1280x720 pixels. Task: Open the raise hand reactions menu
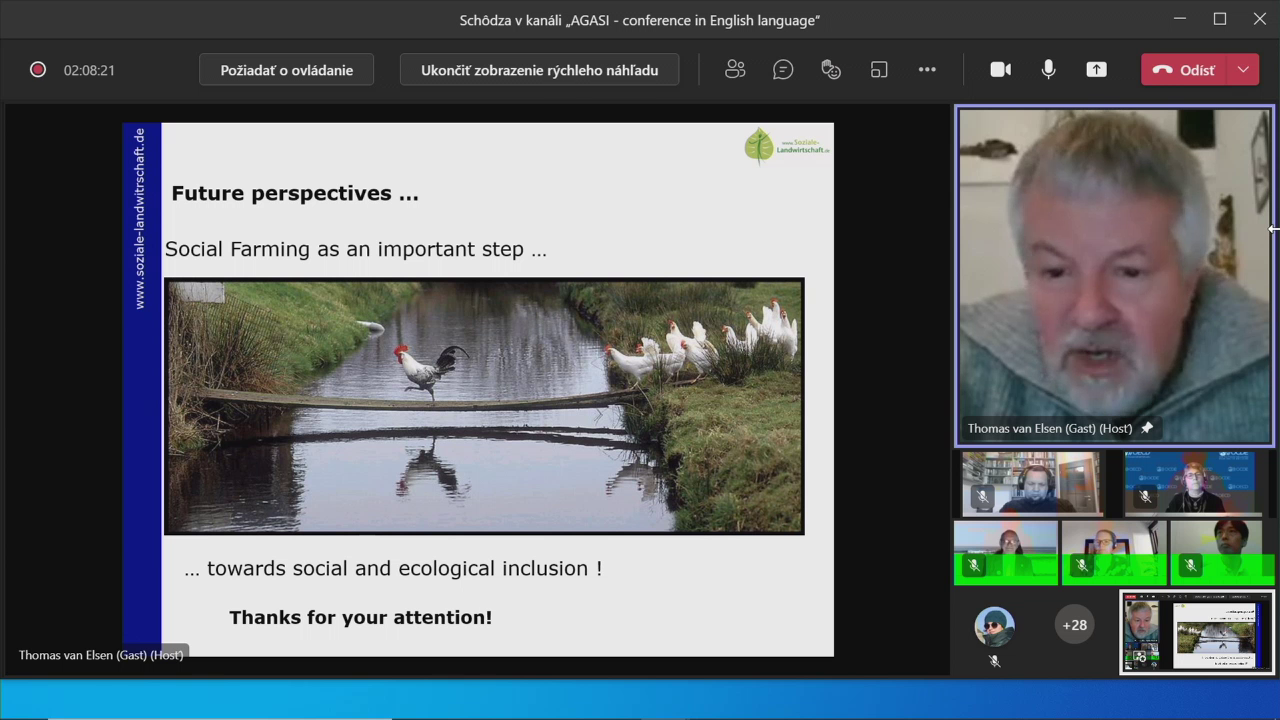(831, 70)
